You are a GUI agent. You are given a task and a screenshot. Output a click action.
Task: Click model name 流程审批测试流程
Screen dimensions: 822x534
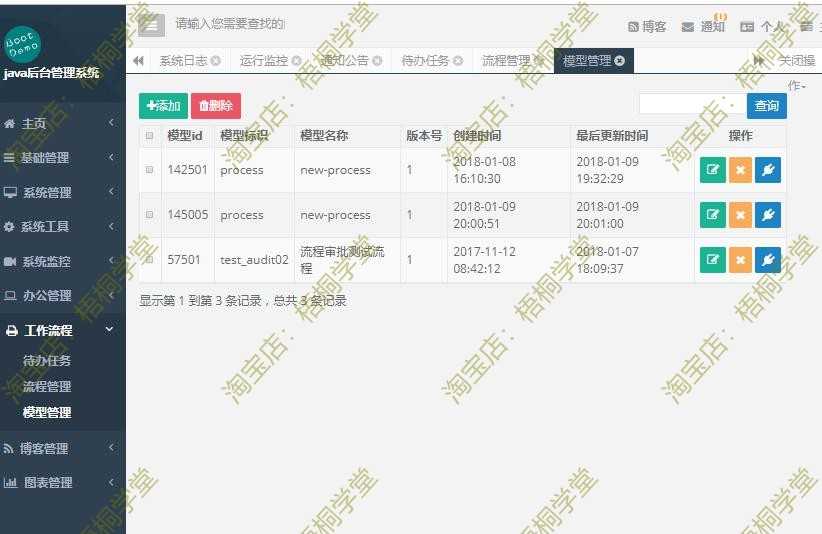(342, 260)
